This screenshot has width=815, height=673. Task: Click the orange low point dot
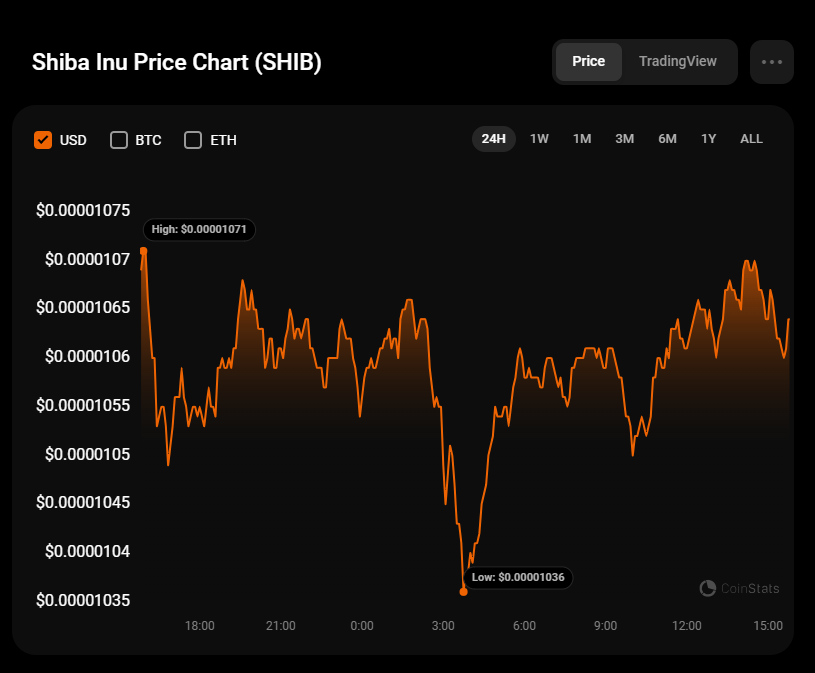(x=463, y=592)
